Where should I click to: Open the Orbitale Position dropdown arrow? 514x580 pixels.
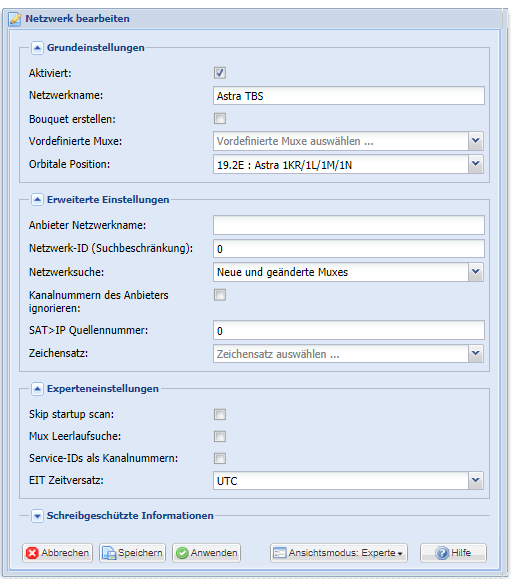click(476, 164)
